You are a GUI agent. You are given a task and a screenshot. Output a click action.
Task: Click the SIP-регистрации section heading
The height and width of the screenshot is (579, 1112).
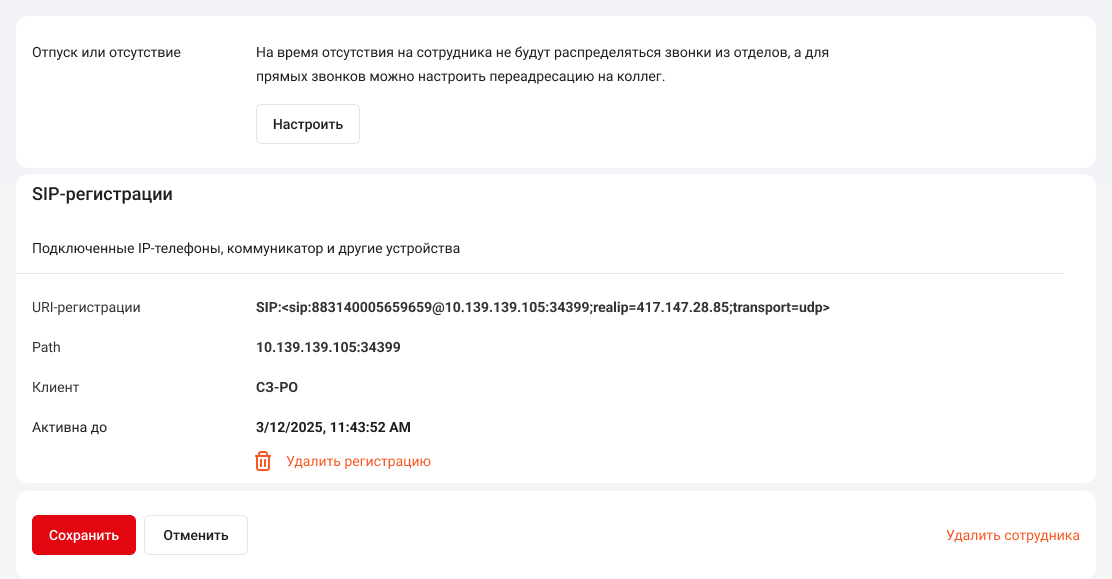coord(102,194)
